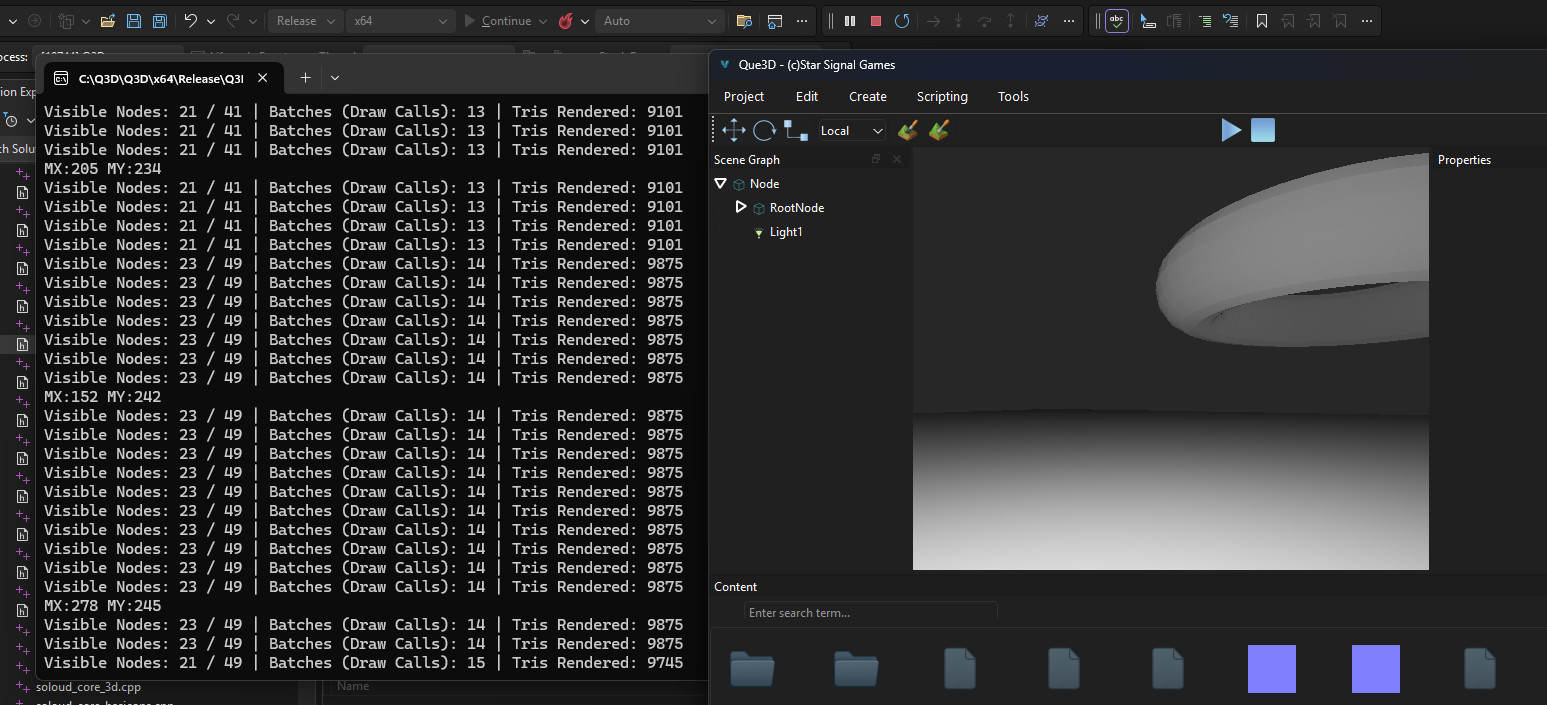
Task: Open the Hot Reload options dropdown arrow
Action: point(585,21)
